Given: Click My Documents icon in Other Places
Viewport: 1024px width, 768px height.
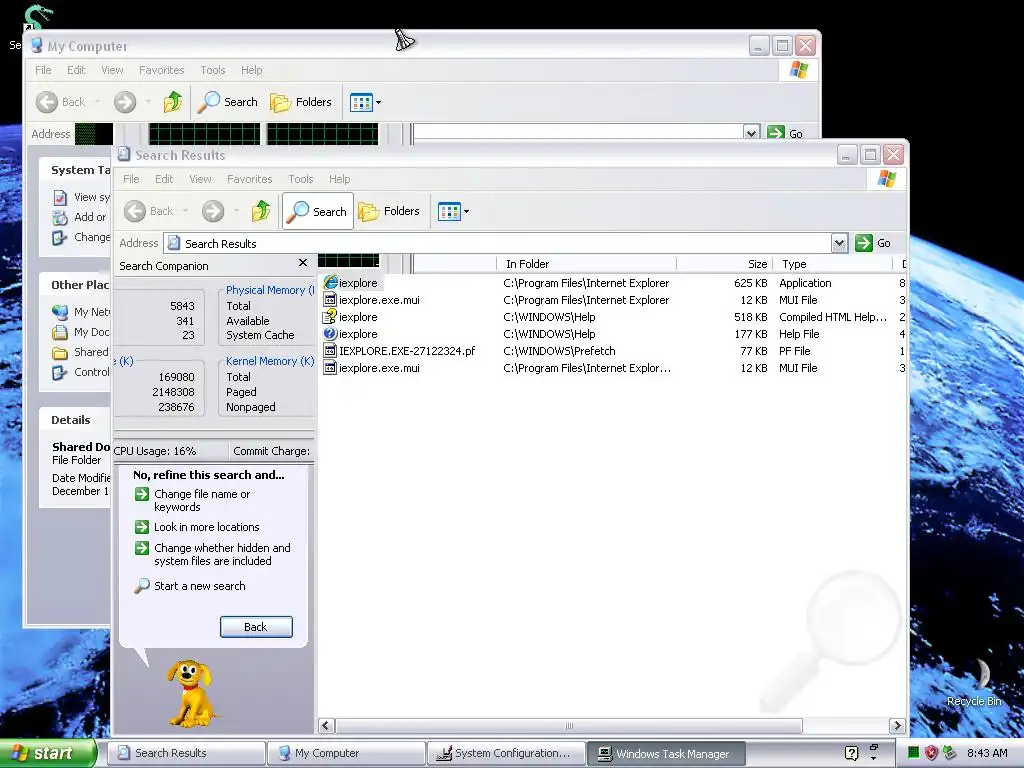Looking at the screenshot, I should click(x=60, y=332).
